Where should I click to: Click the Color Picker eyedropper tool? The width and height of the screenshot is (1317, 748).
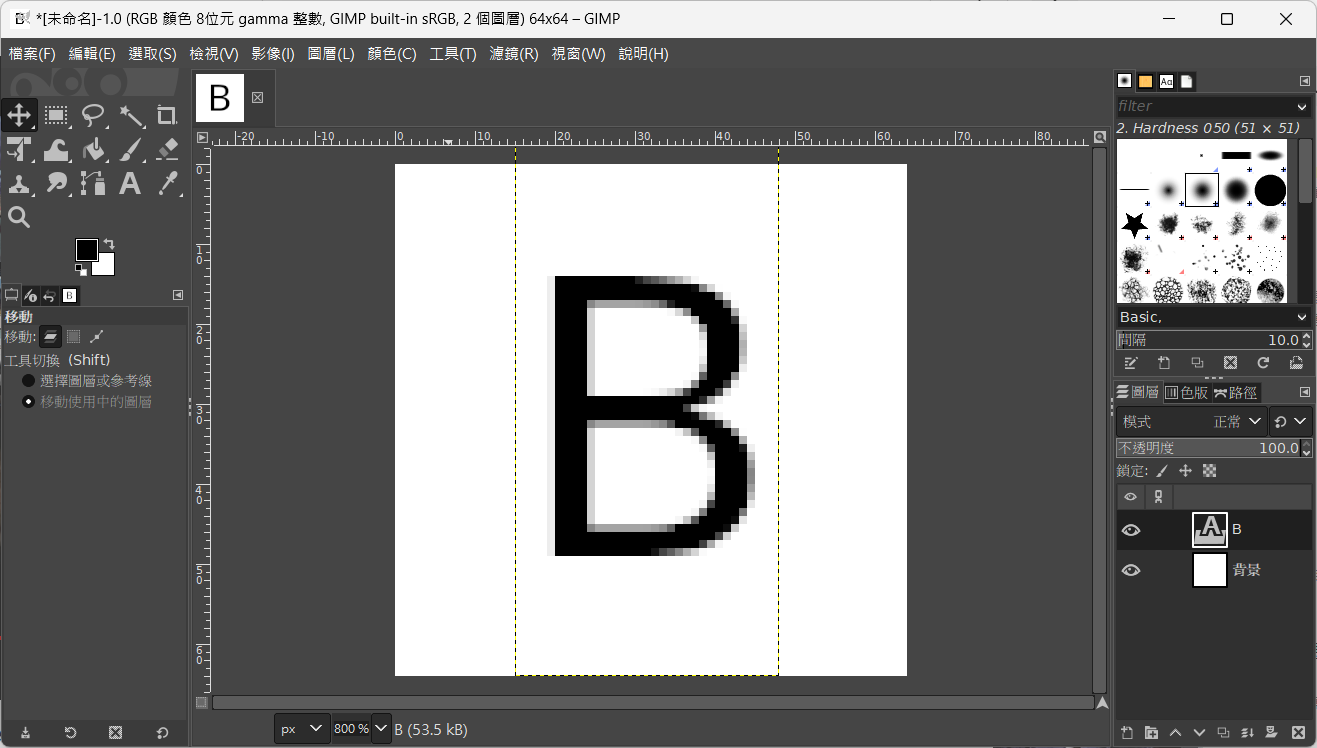167,183
